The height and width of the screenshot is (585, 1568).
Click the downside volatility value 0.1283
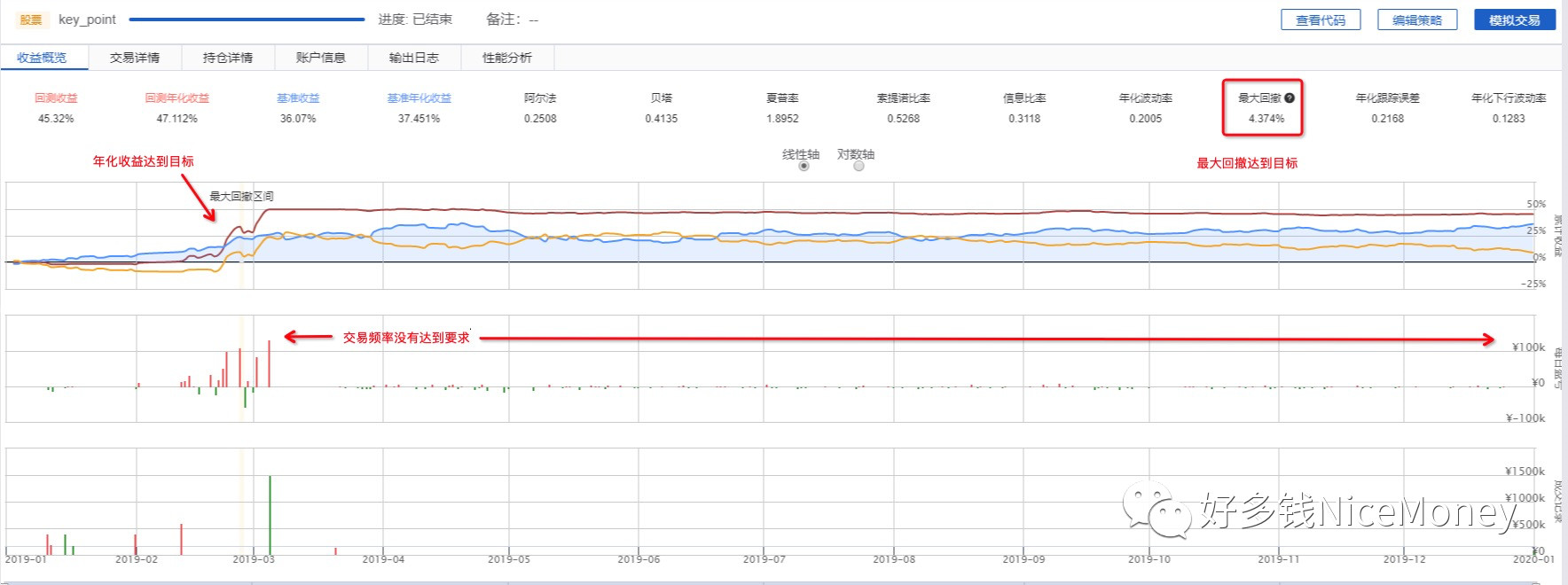[1509, 119]
